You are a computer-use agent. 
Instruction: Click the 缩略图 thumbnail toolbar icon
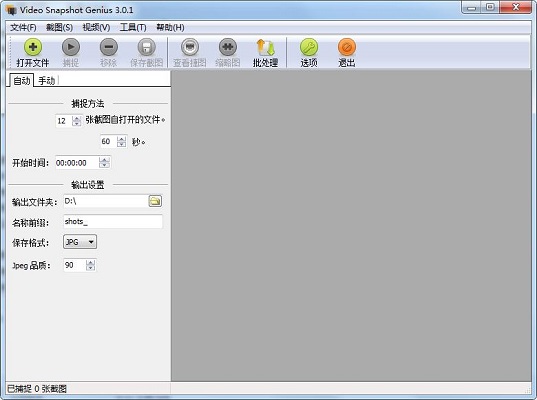pos(228,47)
